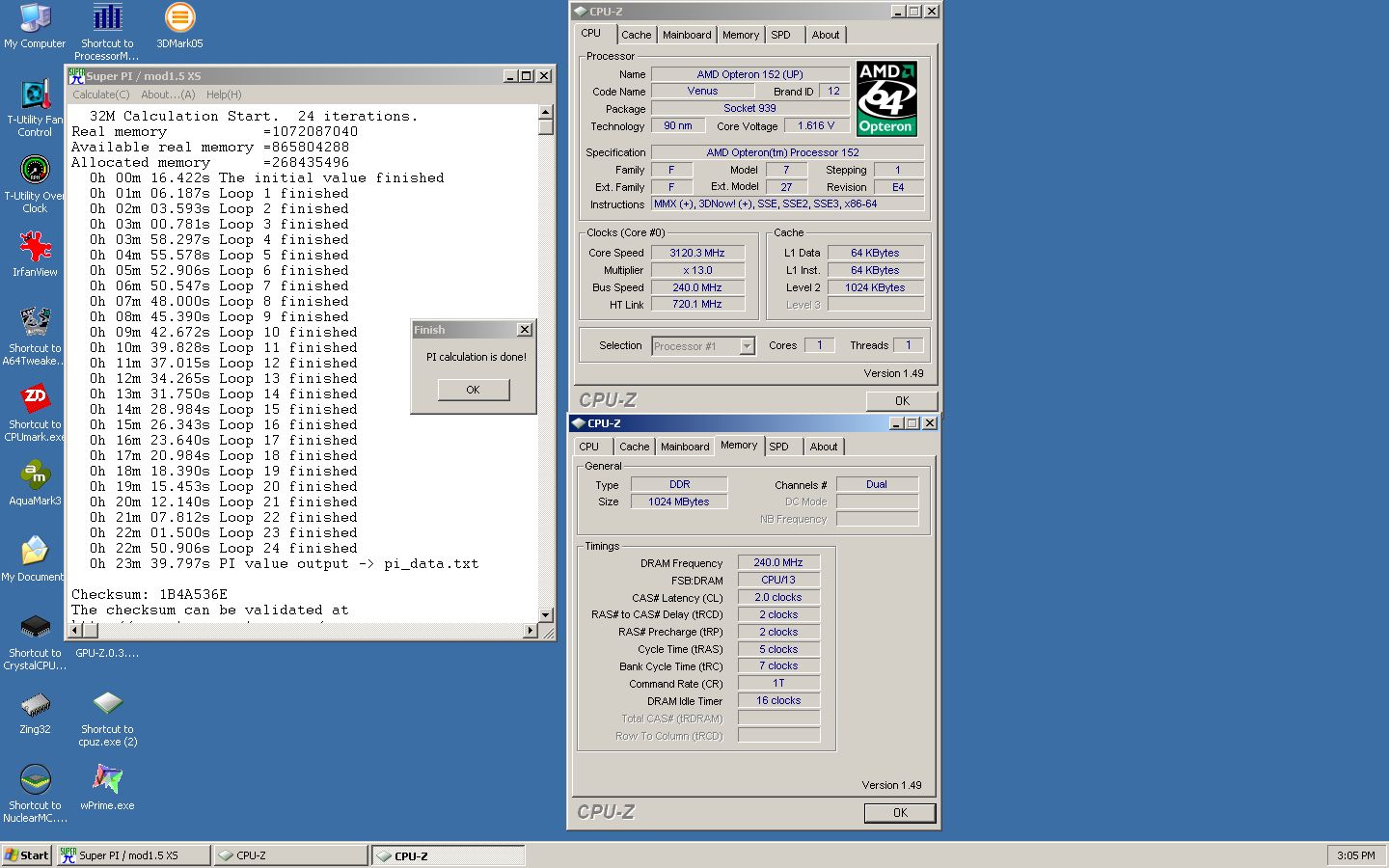Viewport: 1389px width, 868px height.
Task: Click the Command Rate 1T value
Action: pos(778,683)
